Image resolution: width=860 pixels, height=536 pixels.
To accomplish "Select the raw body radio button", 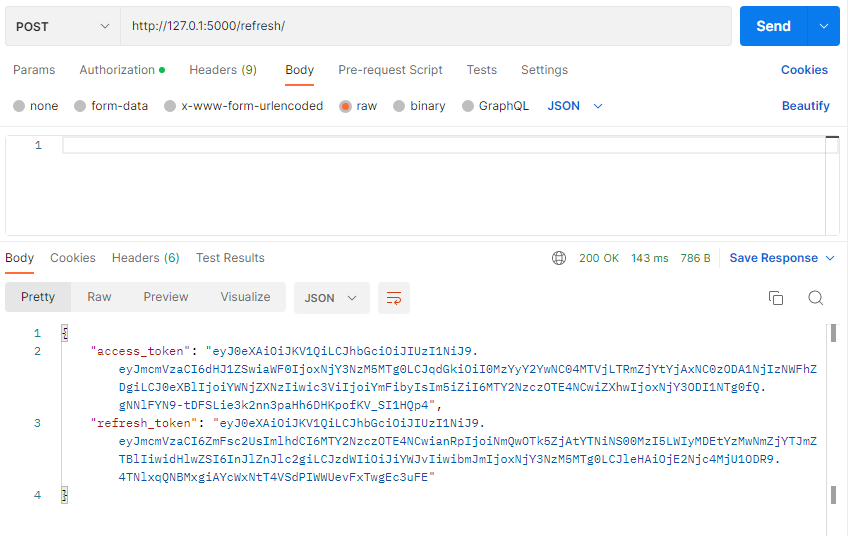I will (x=345, y=106).
